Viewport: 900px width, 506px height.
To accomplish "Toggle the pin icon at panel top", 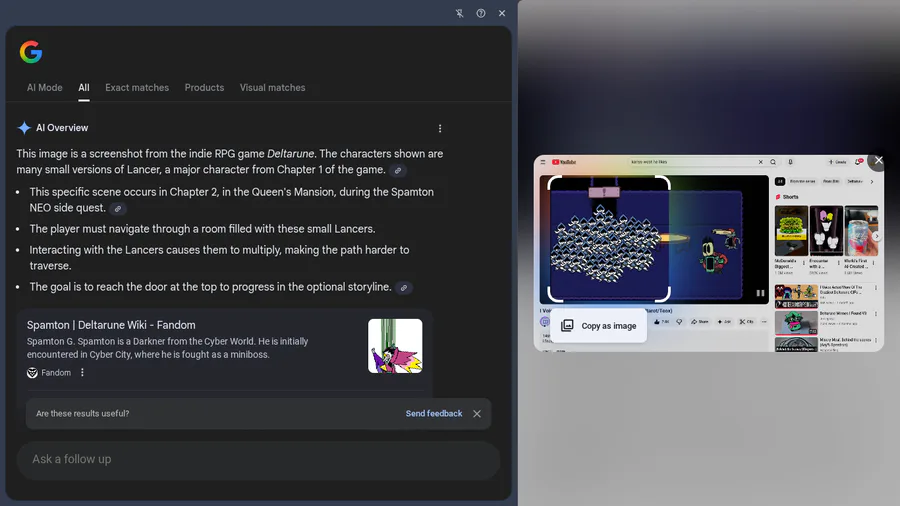I will (460, 13).
